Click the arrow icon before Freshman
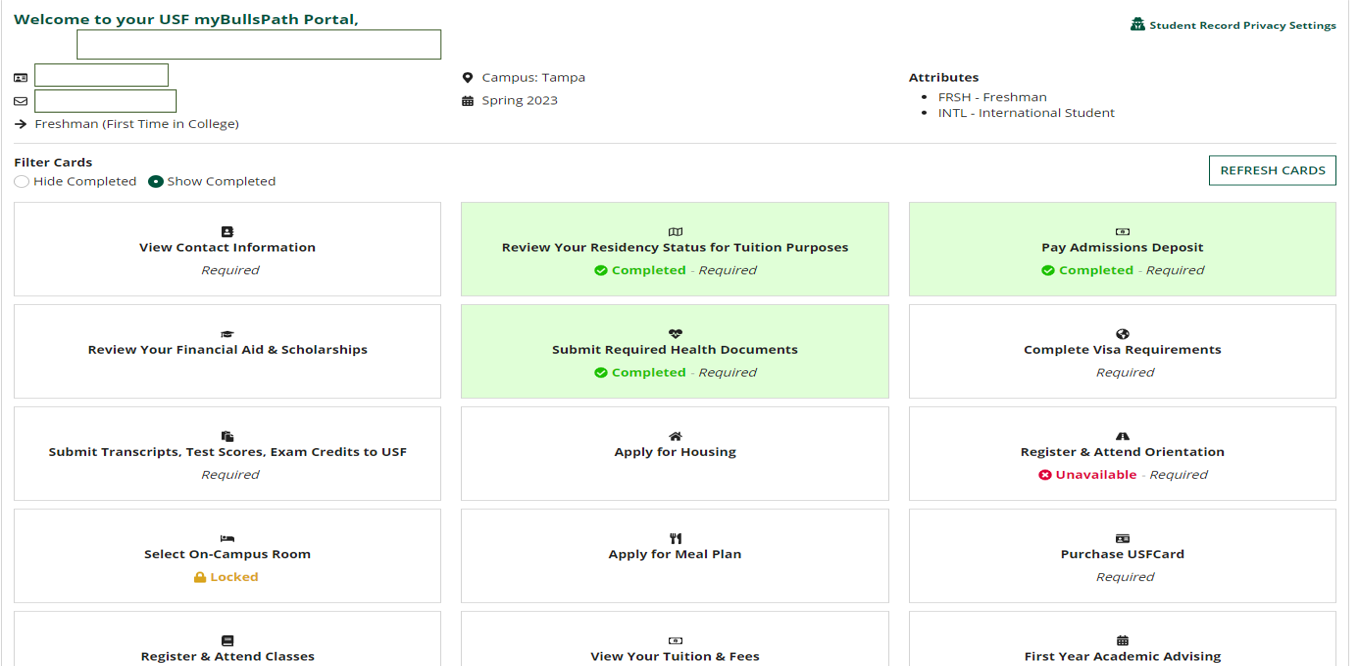This screenshot has height=666, width=1352. (21, 124)
